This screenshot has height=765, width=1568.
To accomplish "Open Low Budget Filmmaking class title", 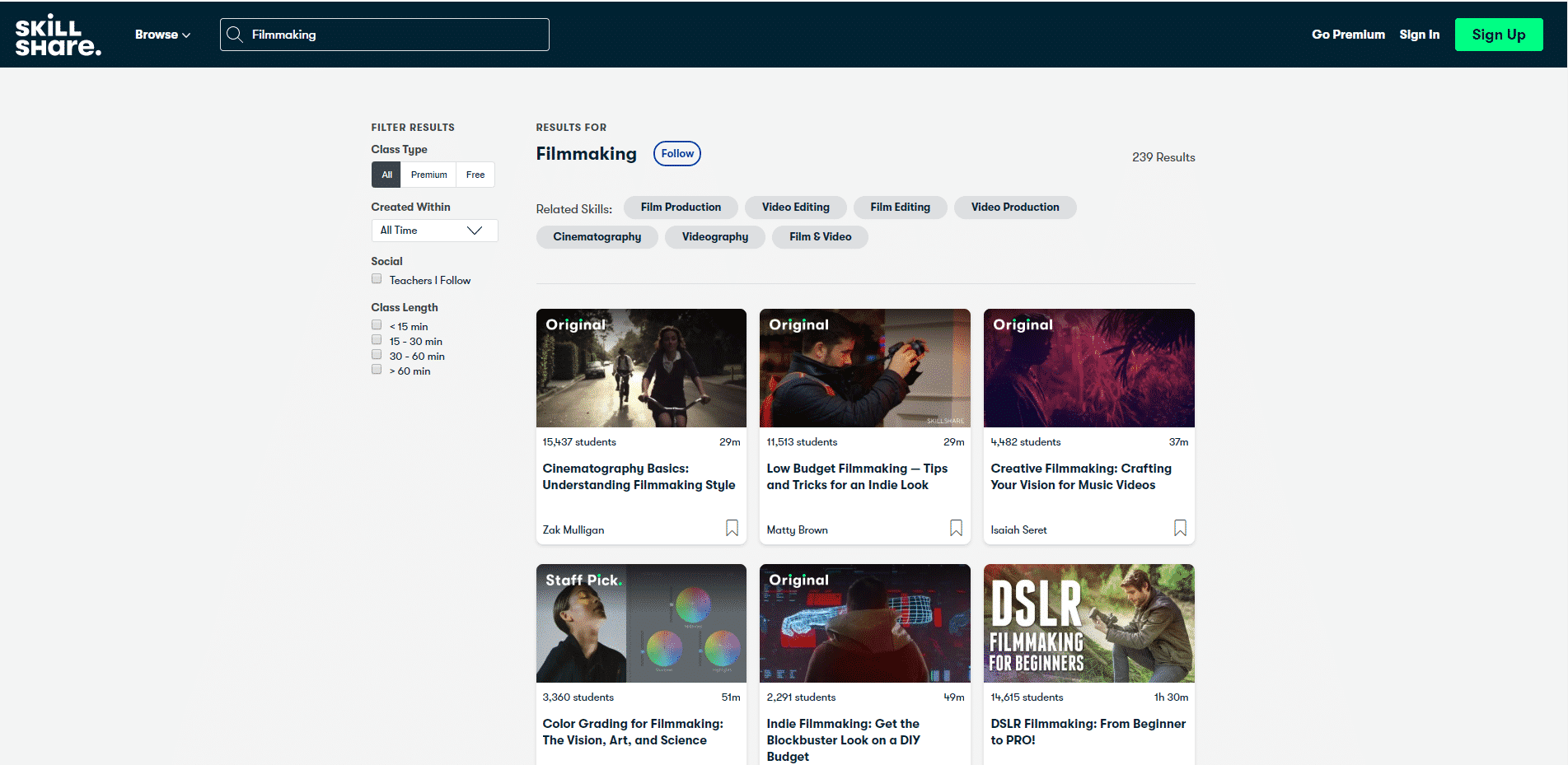I will pyautogui.click(x=857, y=477).
